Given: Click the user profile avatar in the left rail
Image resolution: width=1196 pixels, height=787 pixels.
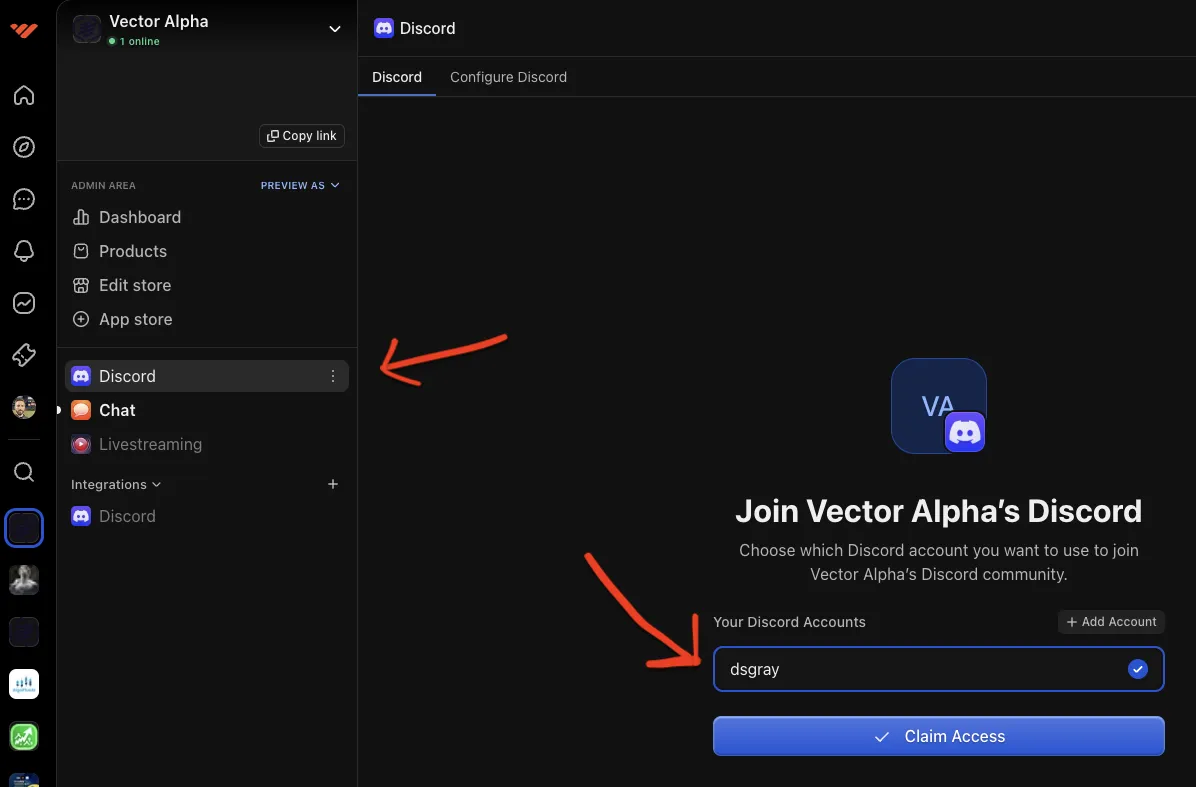Looking at the screenshot, I should point(24,406).
